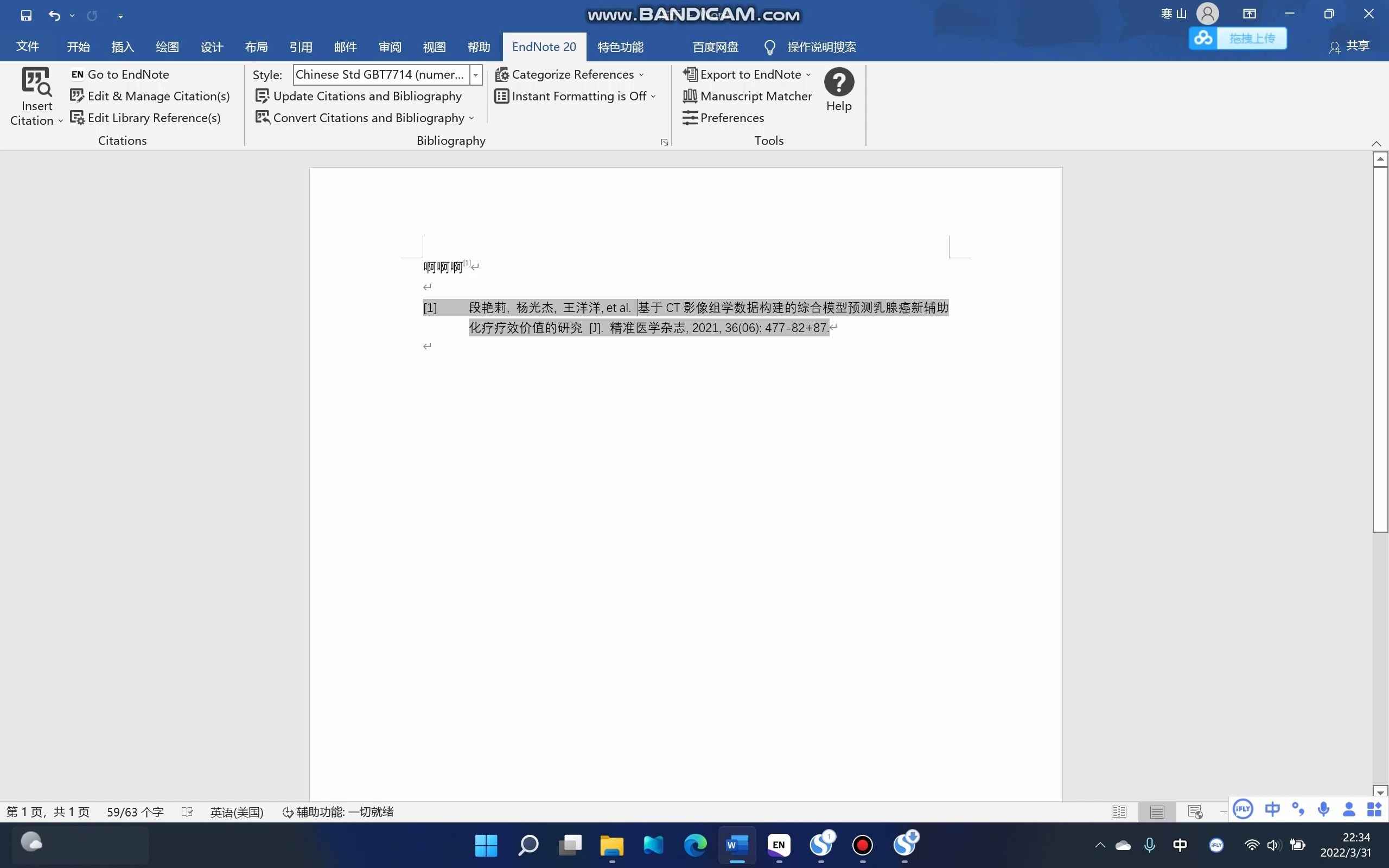Open the citation Style dropdown
Screen dimensions: 1389x868
pyautogui.click(x=475, y=74)
